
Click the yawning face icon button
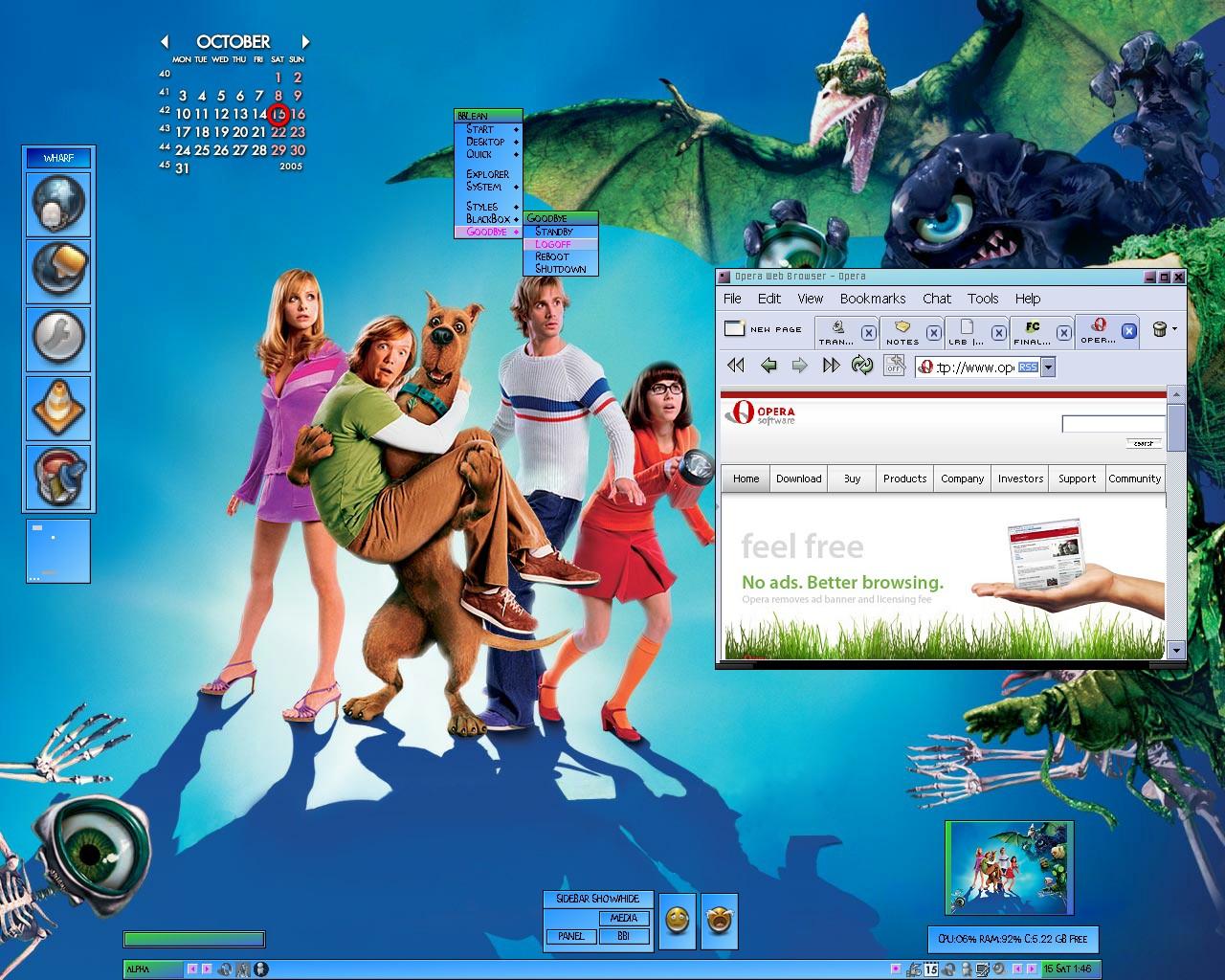719,921
